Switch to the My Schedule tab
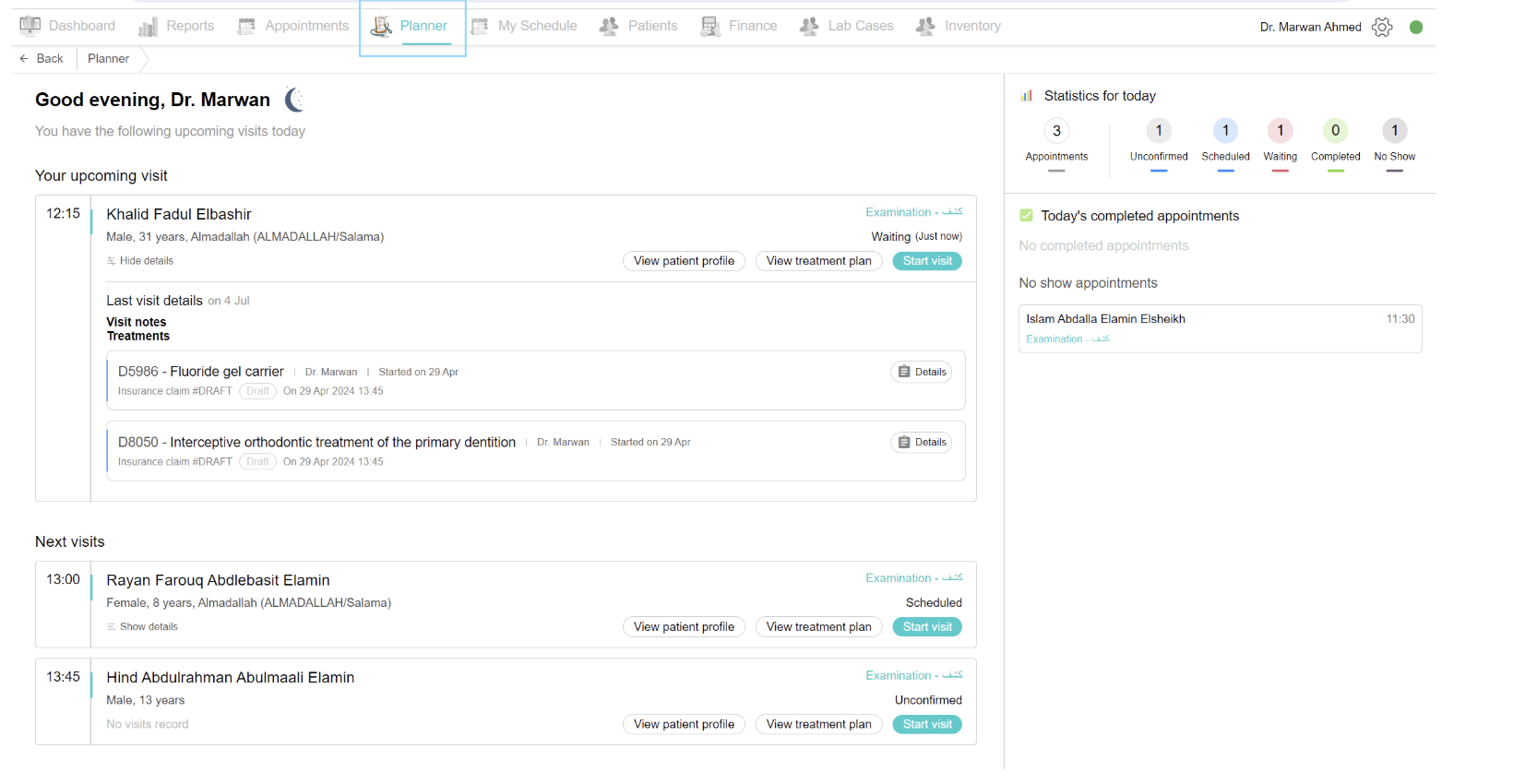 [x=524, y=26]
